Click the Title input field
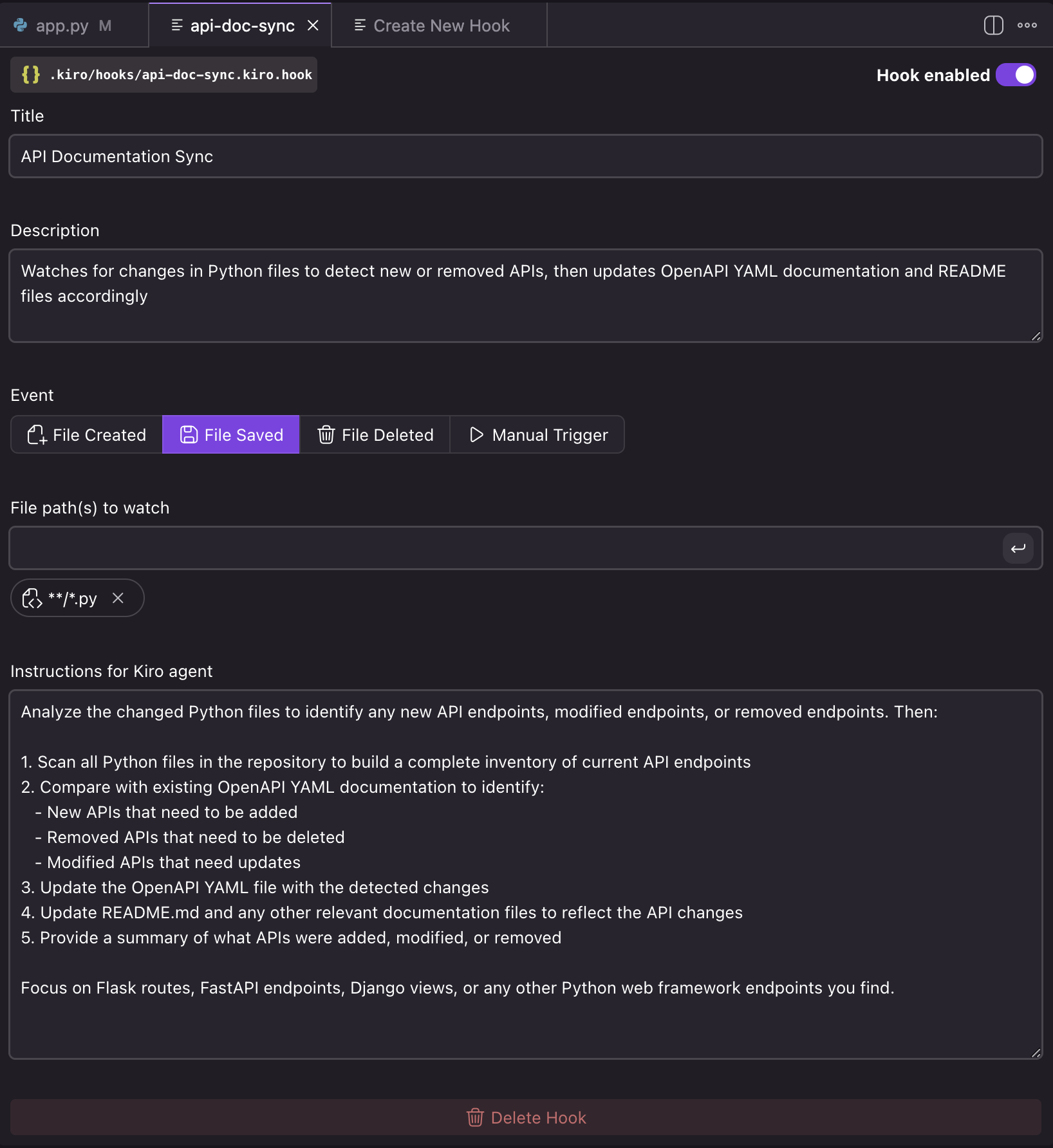Screen dimensions: 1053x1148 coord(525,156)
